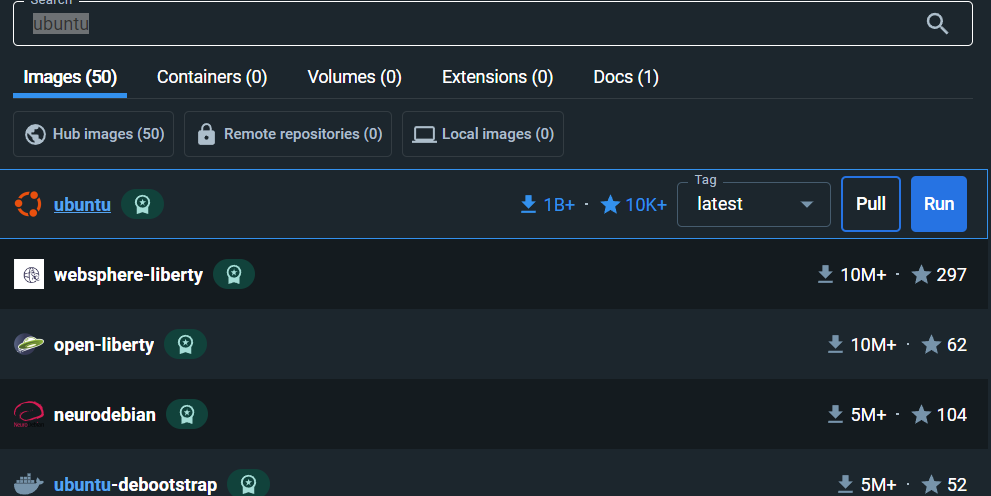The image size is (991, 496).
Task: Open the Docs (1) tab
Action: (626, 77)
